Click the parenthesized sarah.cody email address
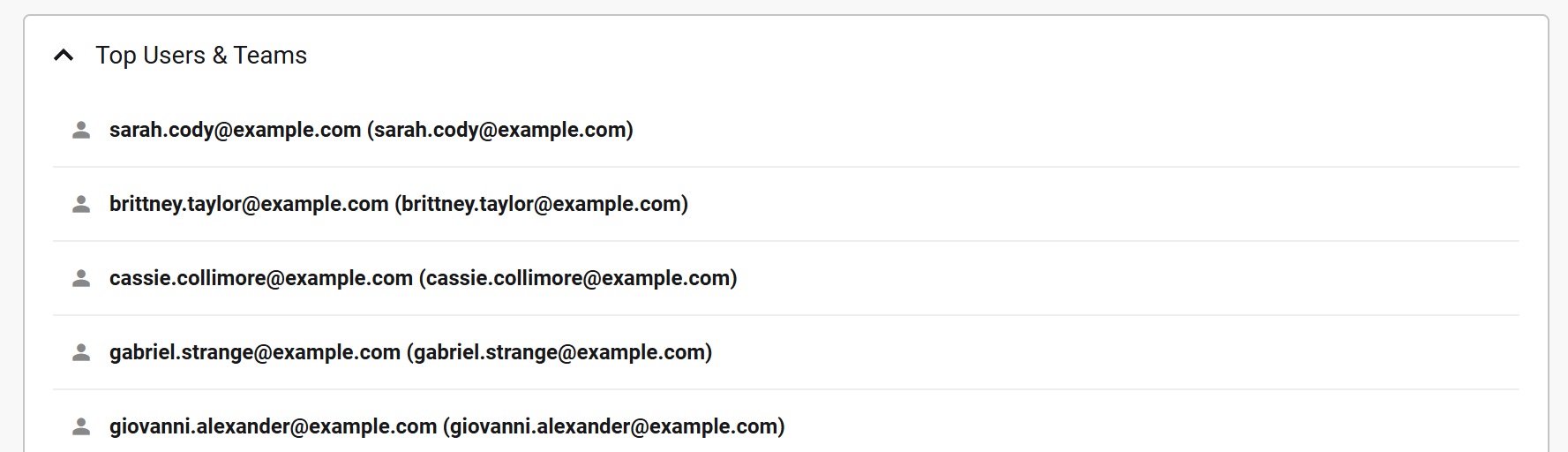The height and width of the screenshot is (452, 1568). coord(500,131)
